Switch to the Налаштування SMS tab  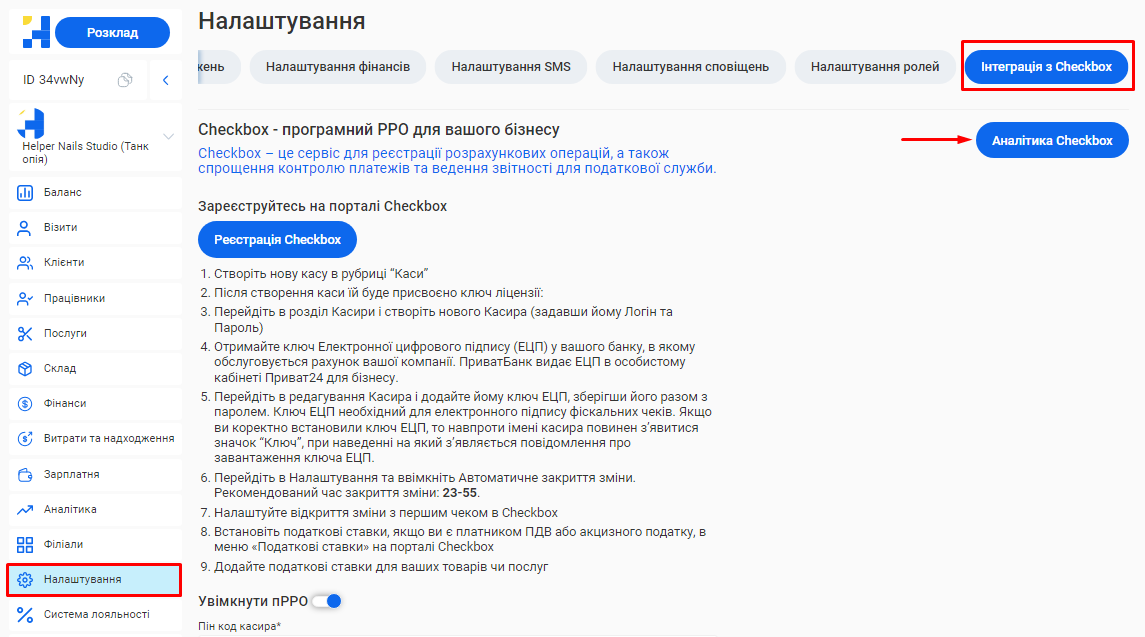point(510,67)
